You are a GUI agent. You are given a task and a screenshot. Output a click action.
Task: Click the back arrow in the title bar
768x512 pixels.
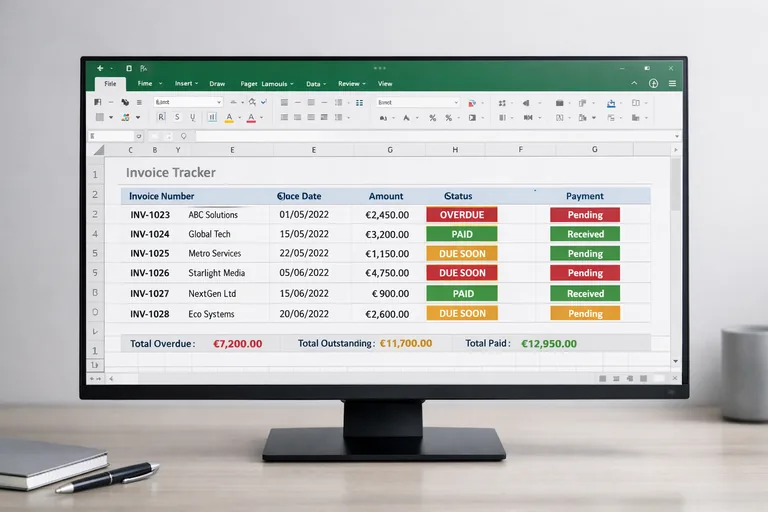(100, 69)
